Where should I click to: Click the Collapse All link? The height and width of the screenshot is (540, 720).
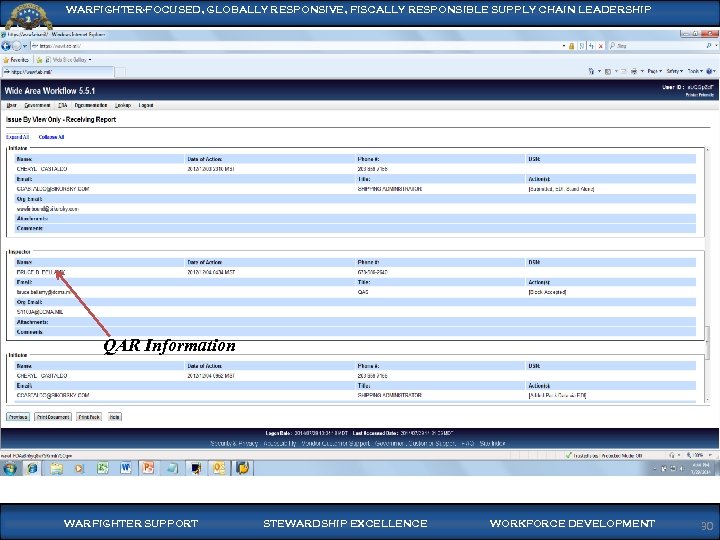pyautogui.click(x=51, y=137)
